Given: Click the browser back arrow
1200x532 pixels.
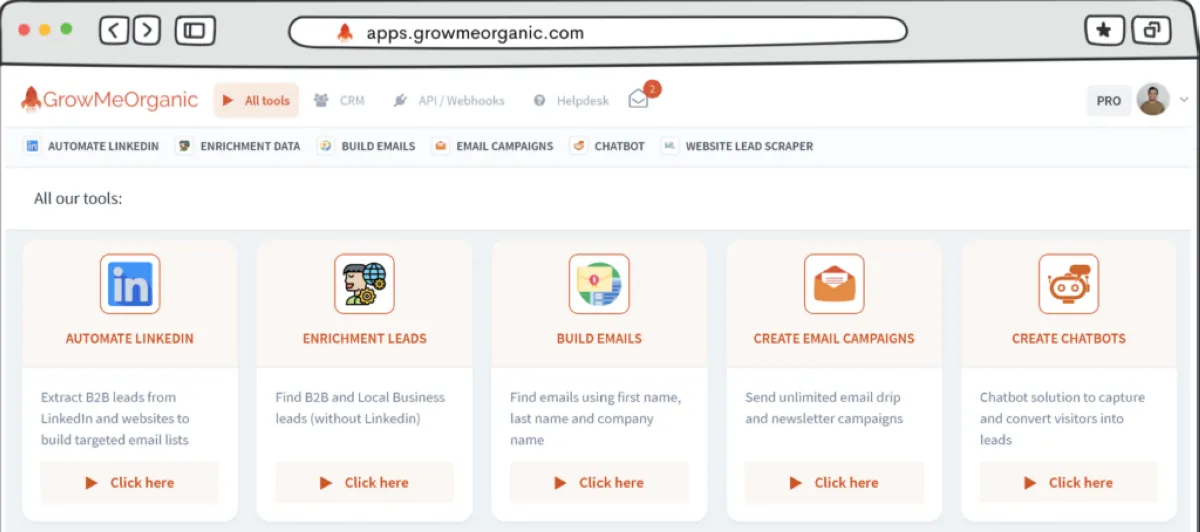Looking at the screenshot, I should click(114, 30).
